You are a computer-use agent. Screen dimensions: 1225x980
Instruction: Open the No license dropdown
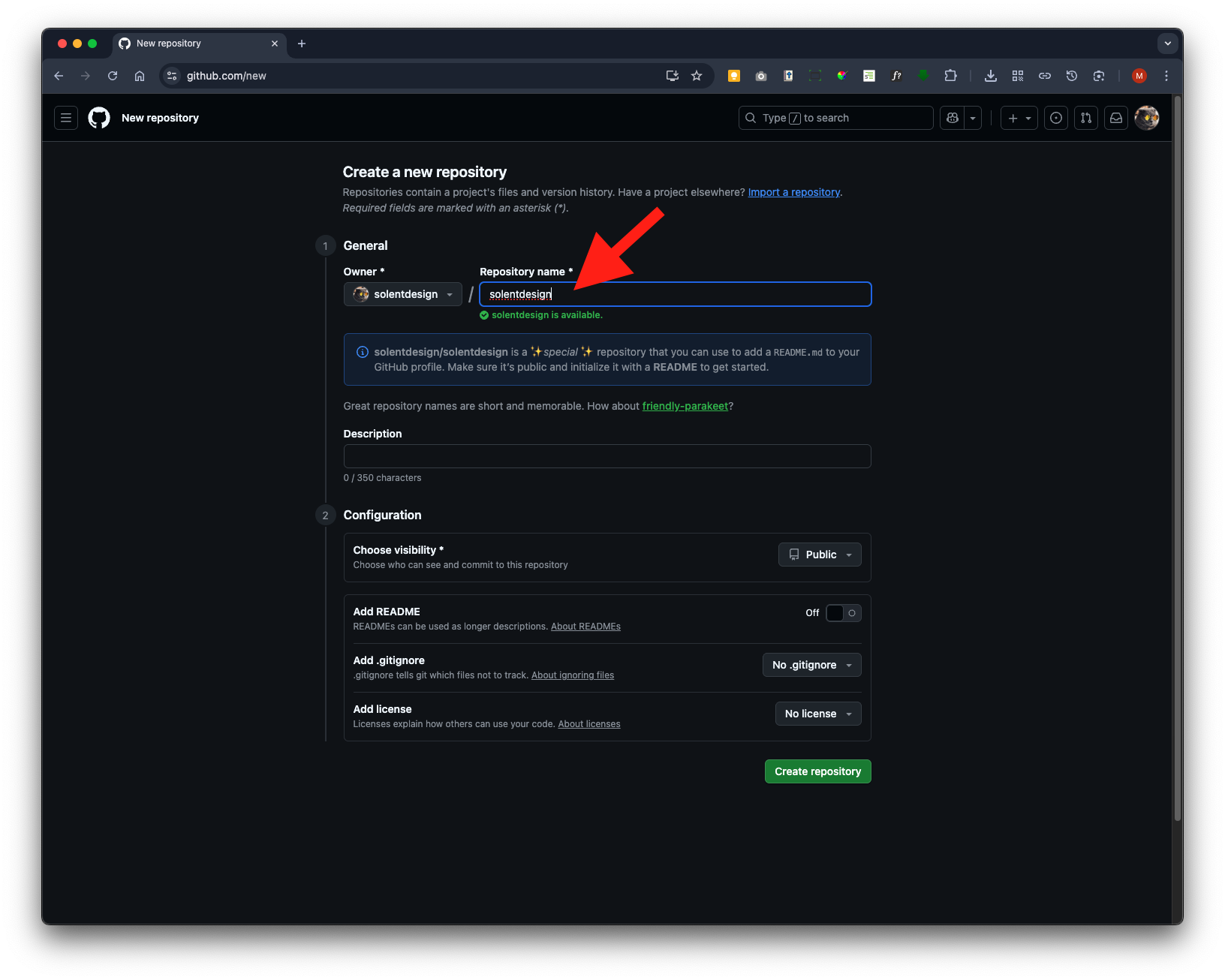(817, 714)
